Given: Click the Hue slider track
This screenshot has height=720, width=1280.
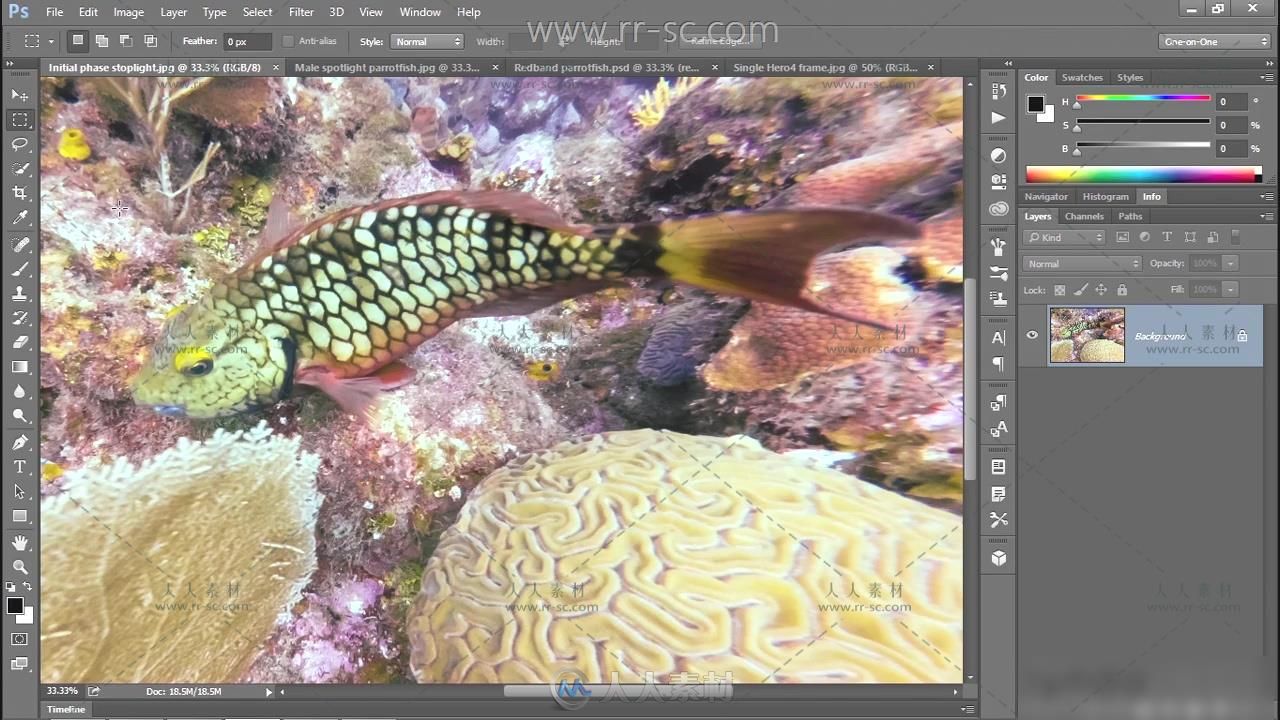Looking at the screenshot, I should click(x=1143, y=98).
